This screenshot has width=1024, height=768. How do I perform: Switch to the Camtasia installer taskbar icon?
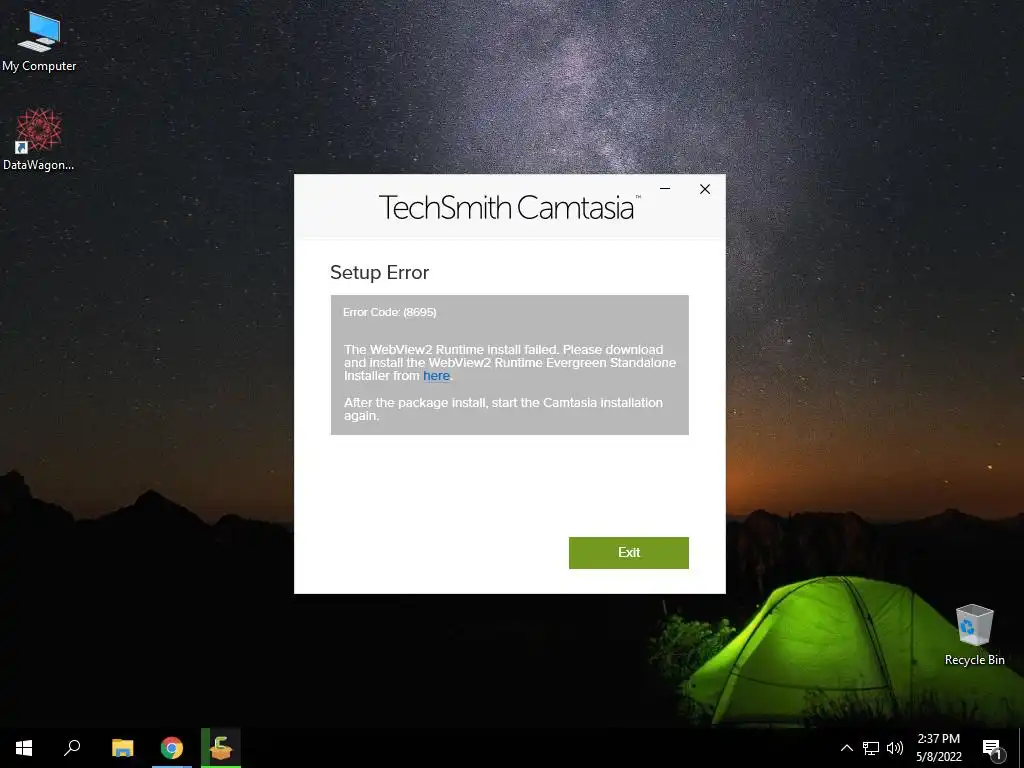click(x=221, y=748)
